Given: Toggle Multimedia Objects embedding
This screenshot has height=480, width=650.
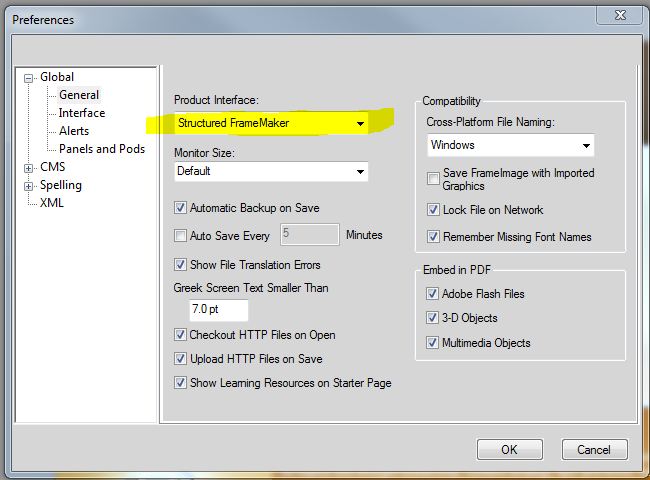Looking at the screenshot, I should (x=432, y=342).
